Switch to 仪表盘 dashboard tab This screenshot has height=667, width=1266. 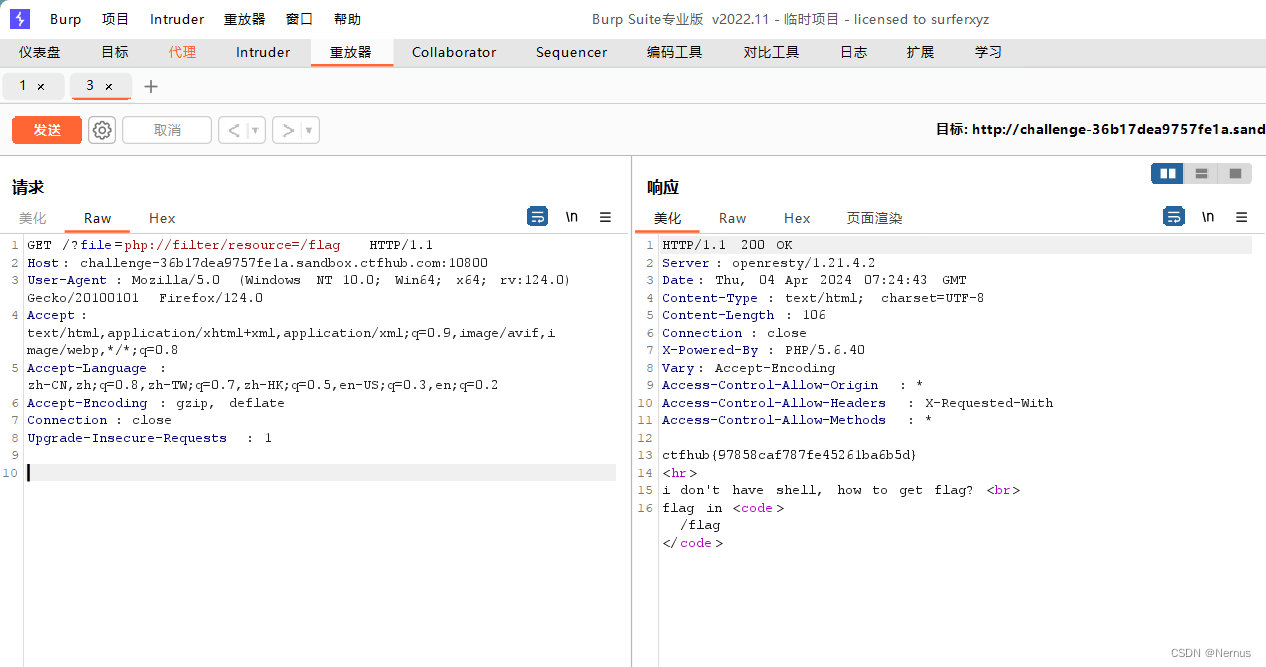pyautogui.click(x=40, y=52)
